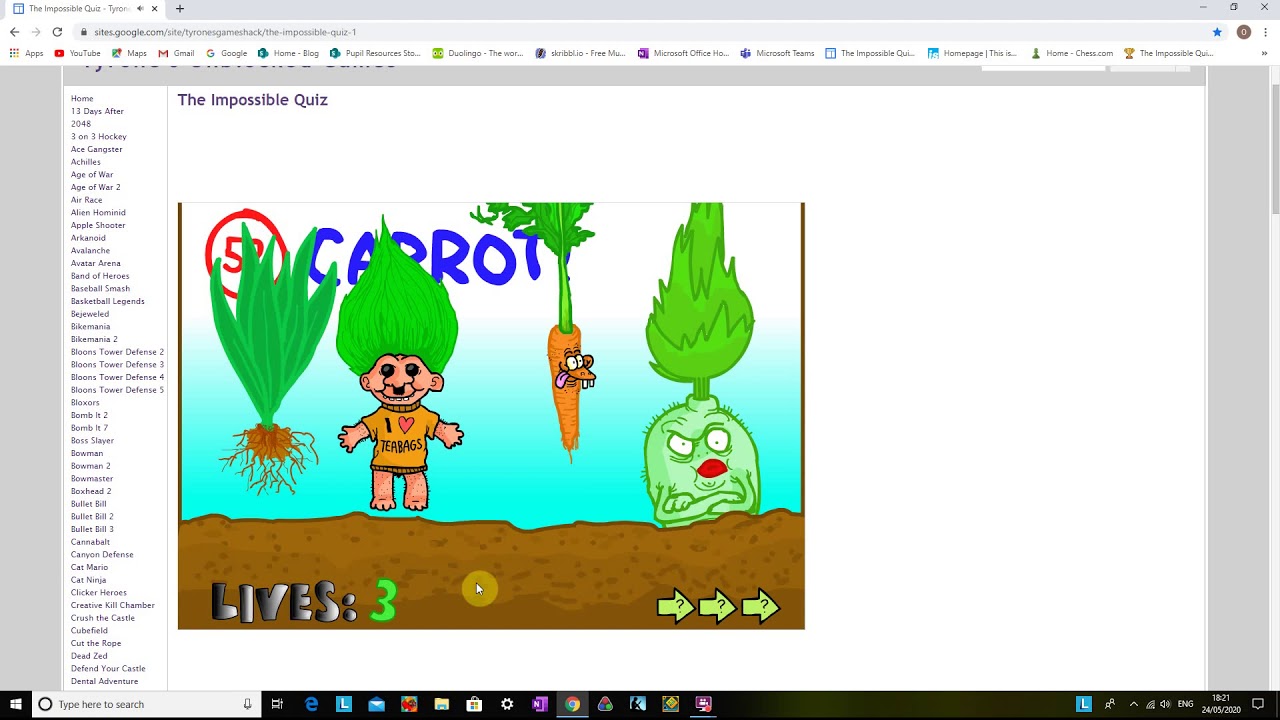Screen dimensions: 1280x720
Task: Open the Bullet Bill 3 link
Action: point(92,529)
